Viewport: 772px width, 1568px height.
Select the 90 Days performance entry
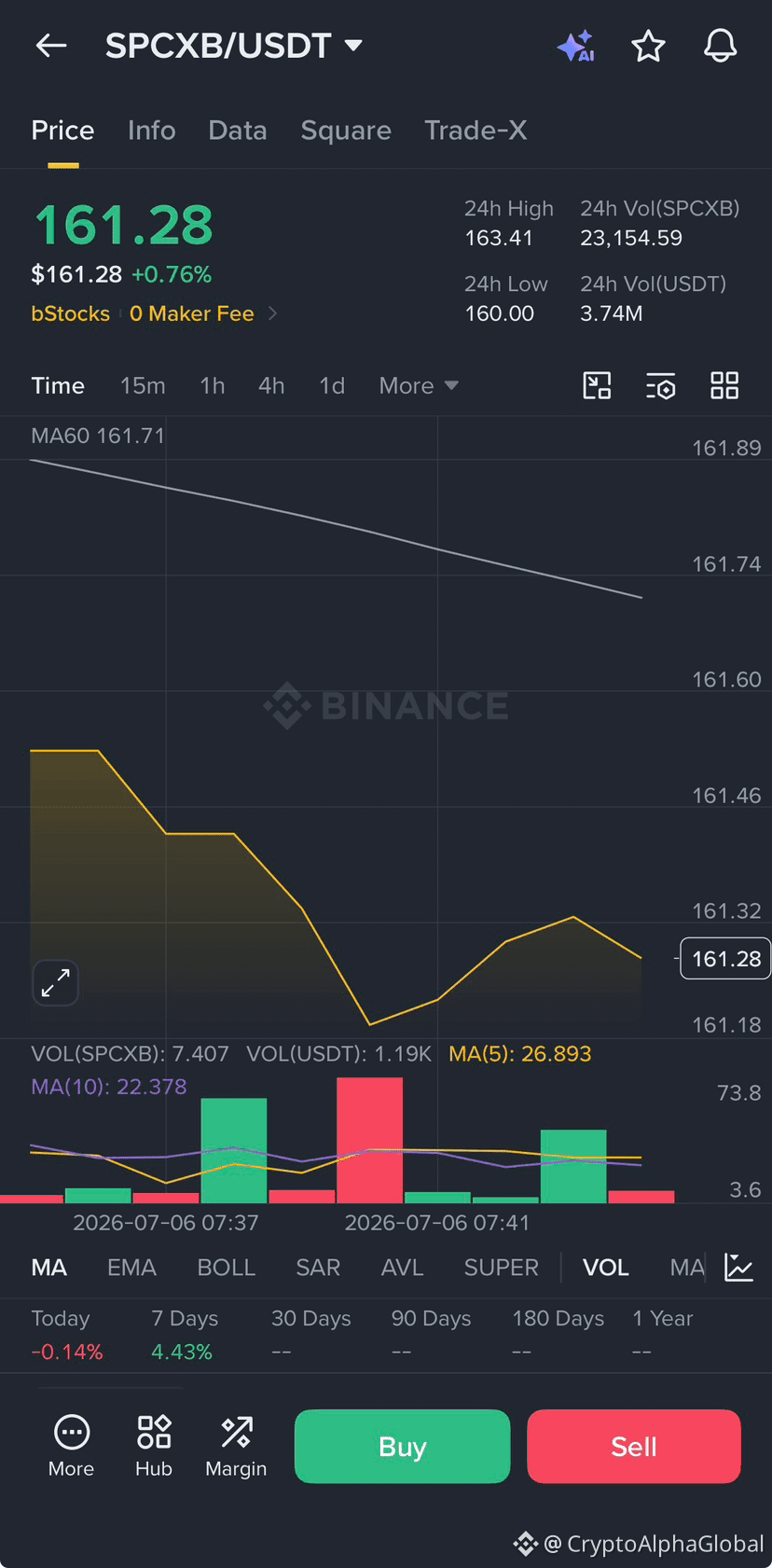click(431, 1335)
